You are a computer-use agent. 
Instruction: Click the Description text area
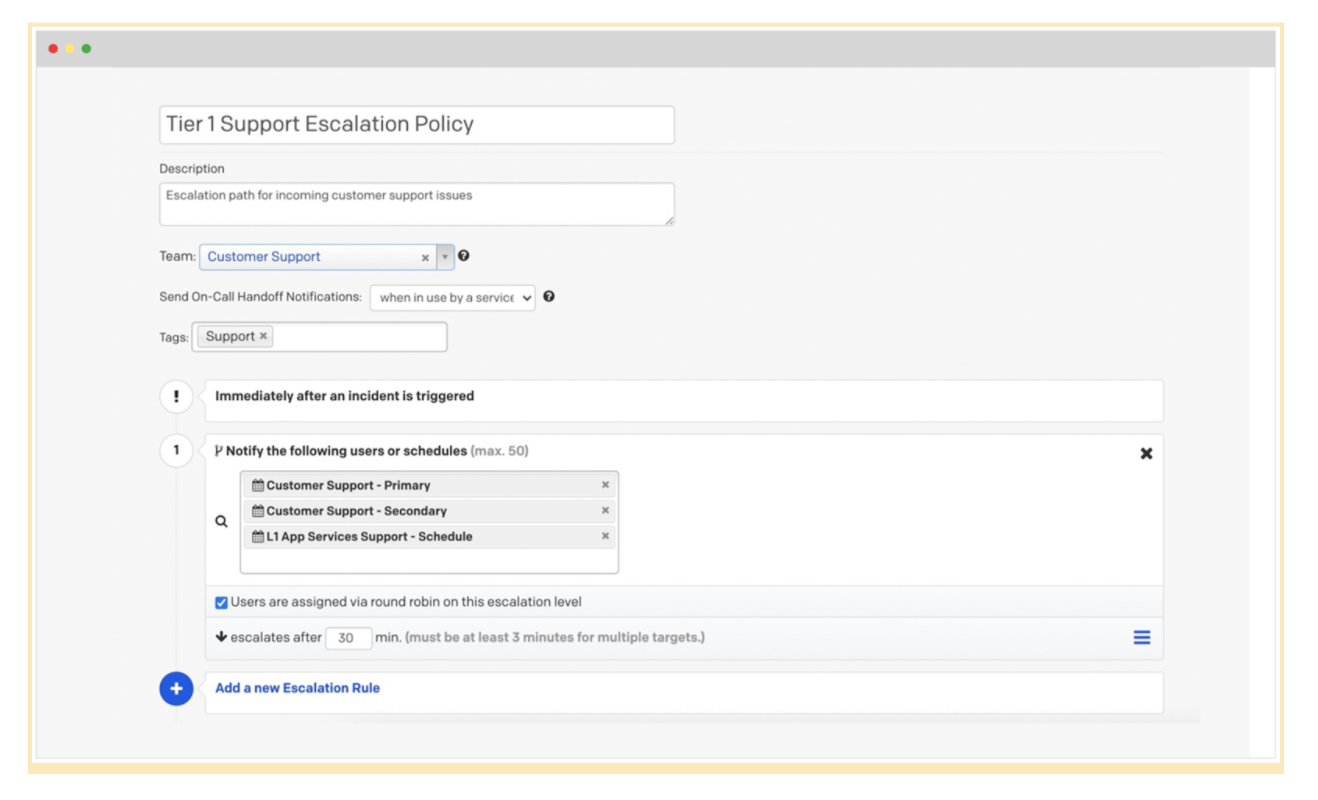point(416,204)
